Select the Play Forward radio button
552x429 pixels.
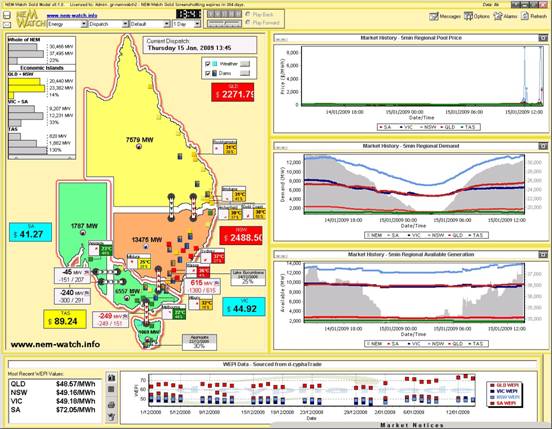click(247, 23)
